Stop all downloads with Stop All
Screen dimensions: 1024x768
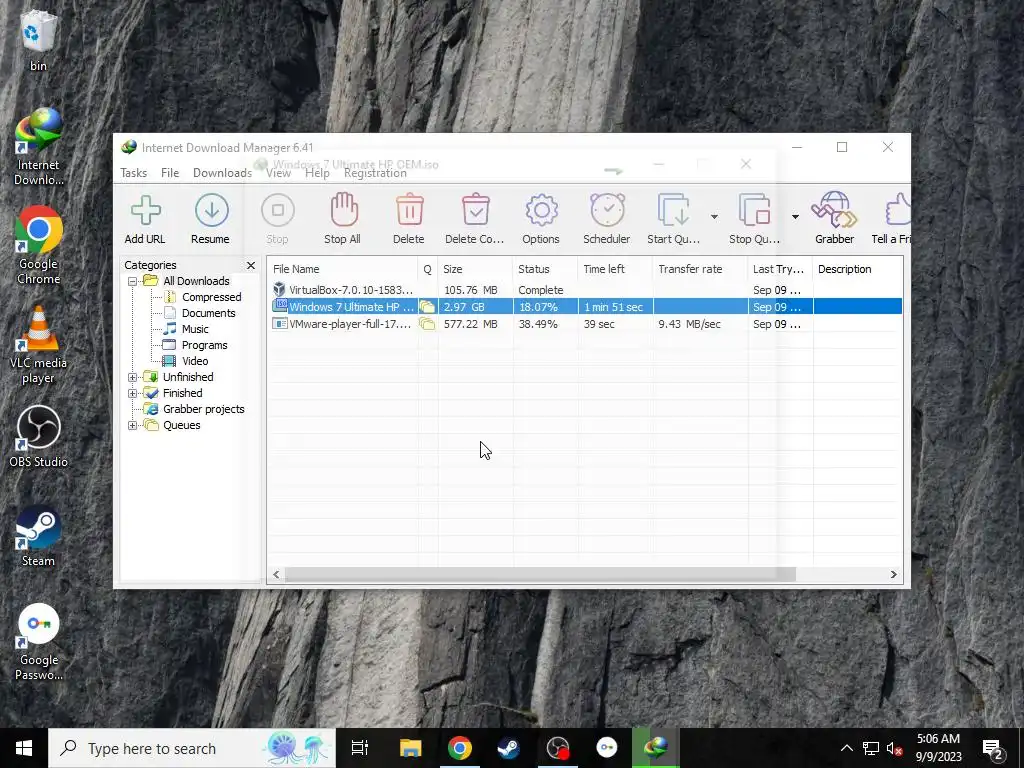click(343, 219)
